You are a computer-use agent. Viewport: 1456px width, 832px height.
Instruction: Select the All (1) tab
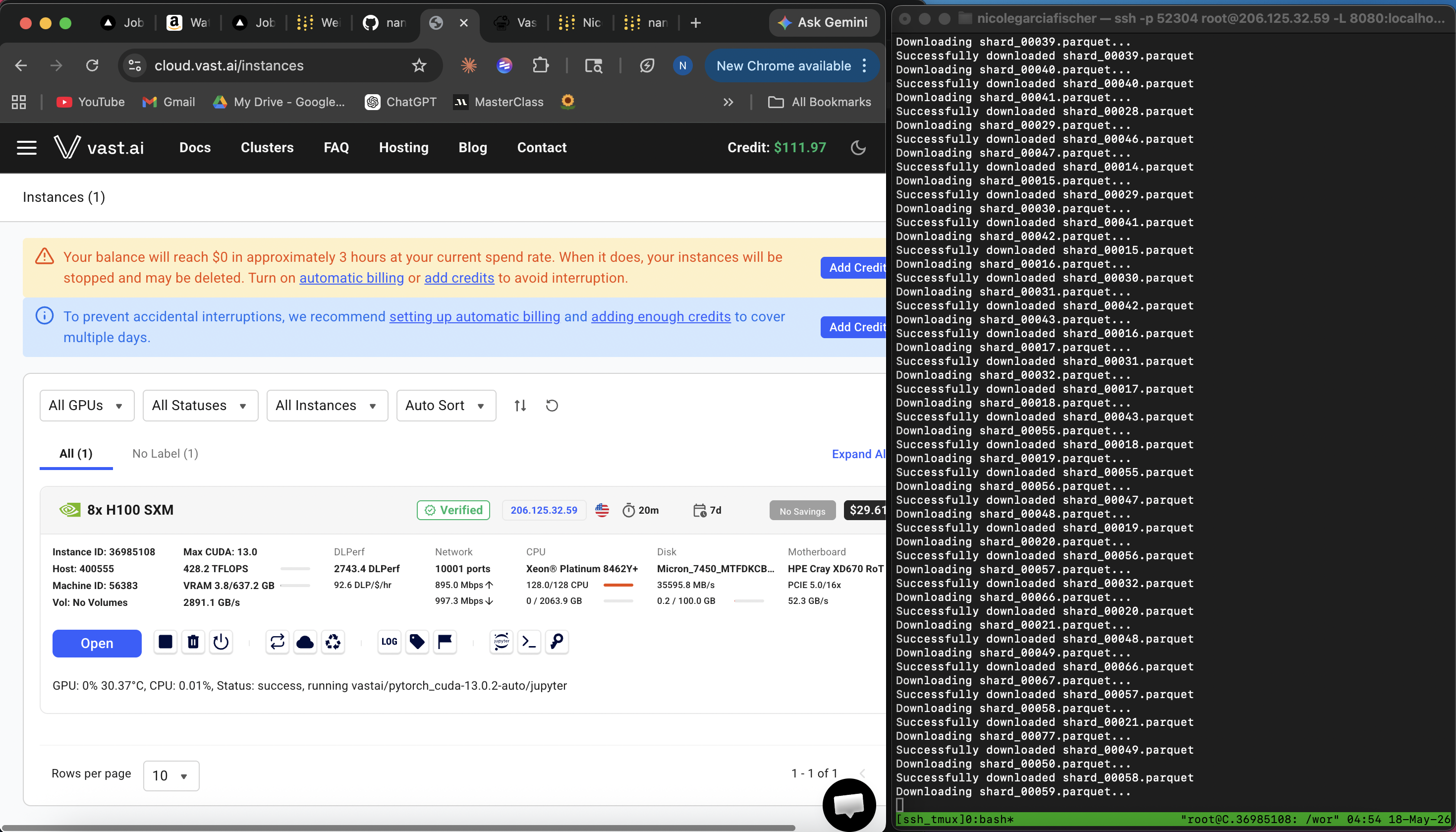click(76, 454)
